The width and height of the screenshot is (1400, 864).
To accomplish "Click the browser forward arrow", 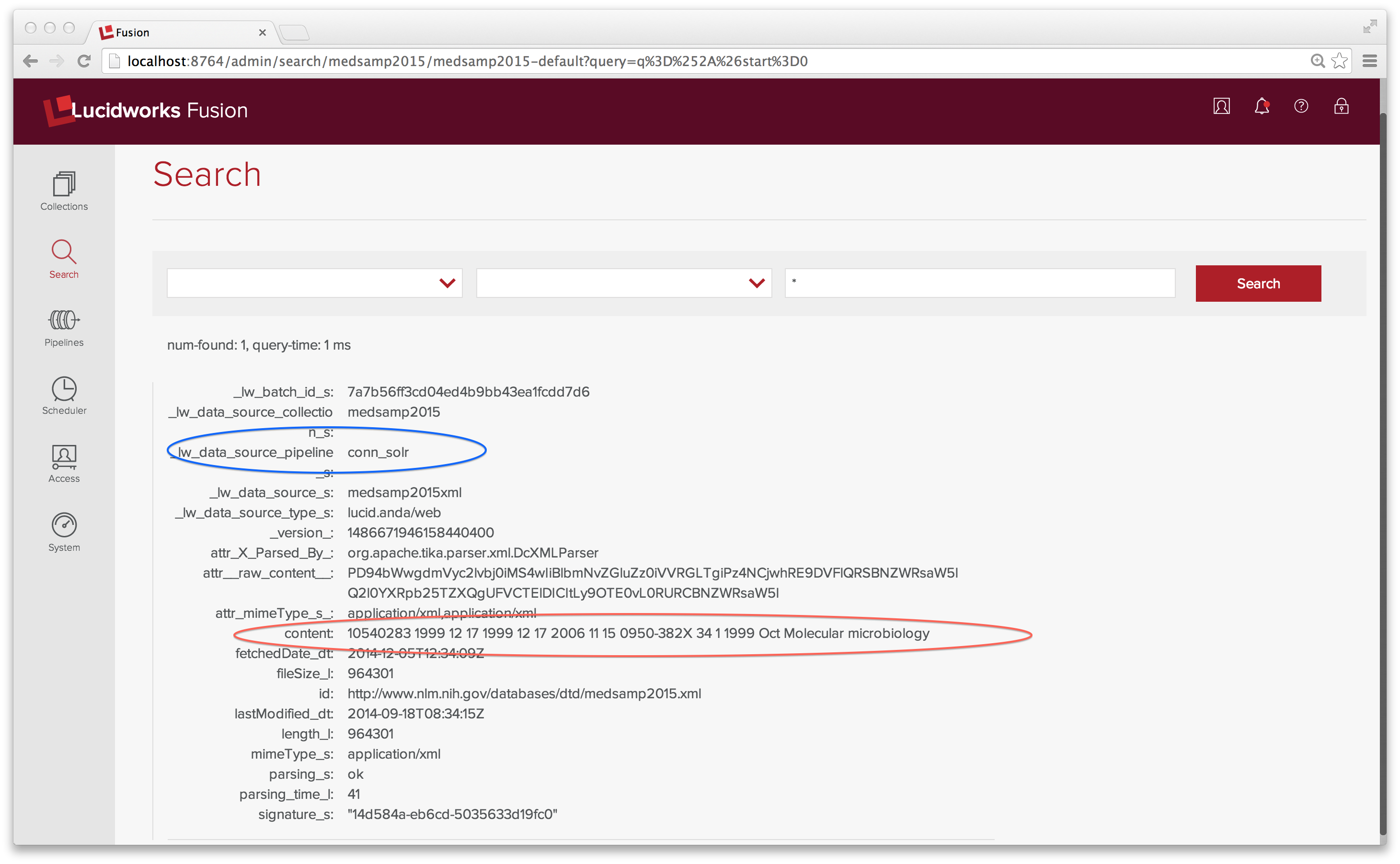I will pos(57,61).
